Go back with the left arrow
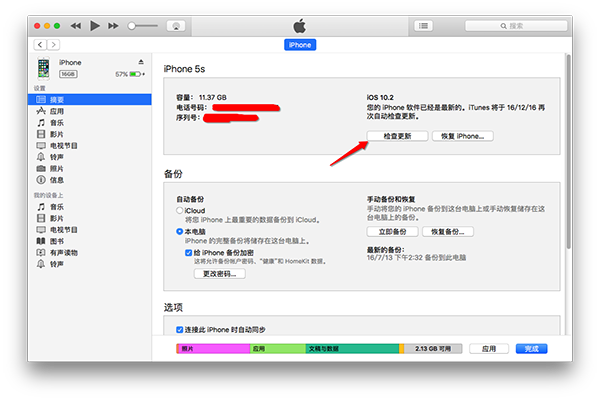 (x=40, y=45)
